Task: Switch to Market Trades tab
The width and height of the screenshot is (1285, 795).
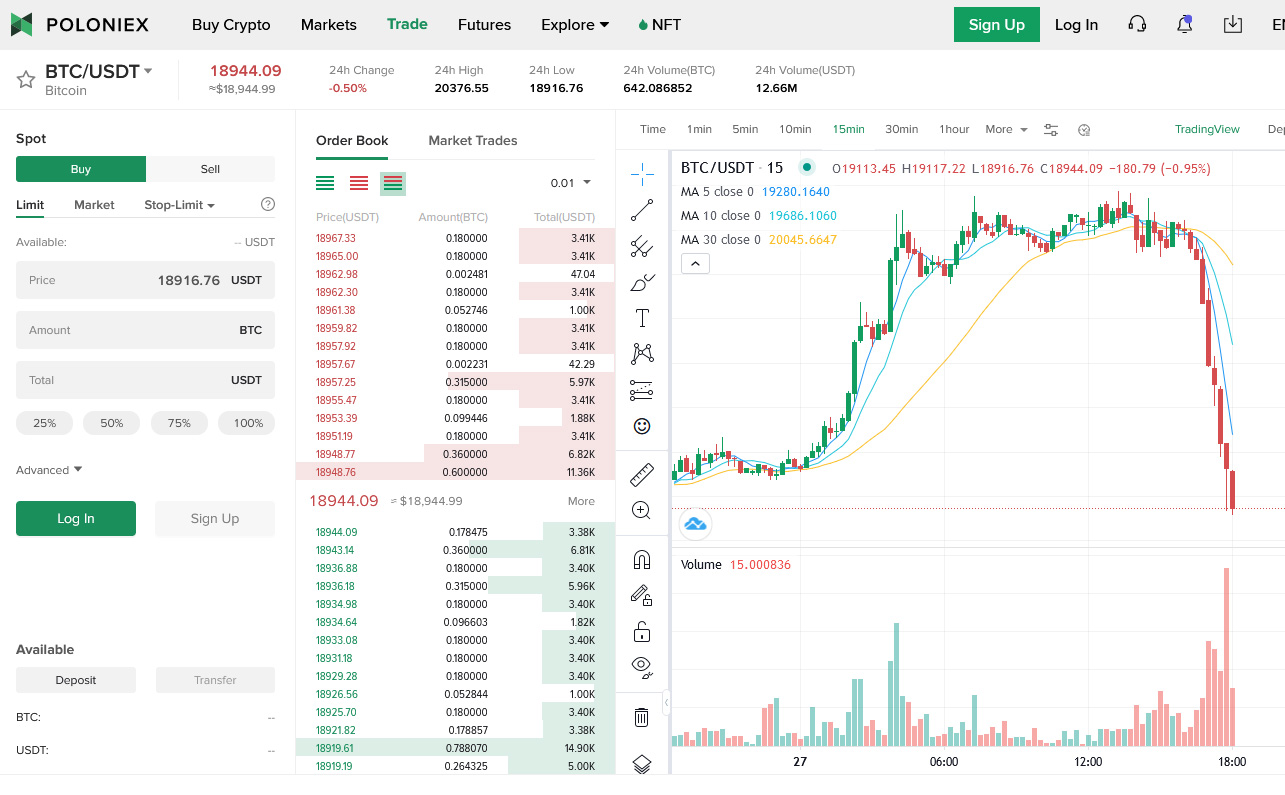Action: pos(473,140)
